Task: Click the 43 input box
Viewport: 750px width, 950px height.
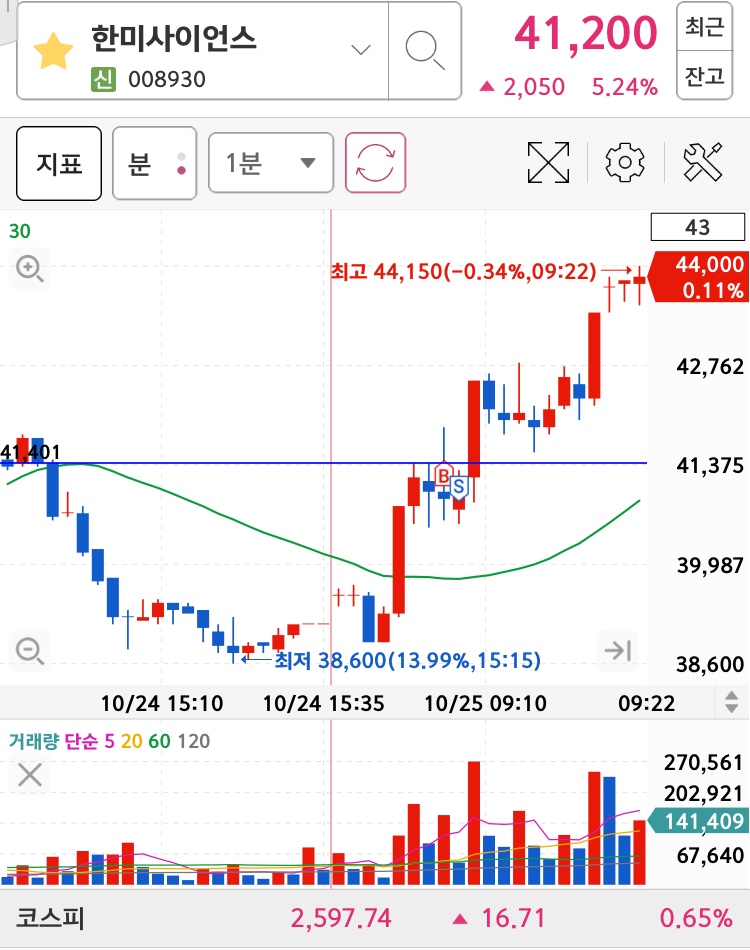Action: tap(697, 227)
